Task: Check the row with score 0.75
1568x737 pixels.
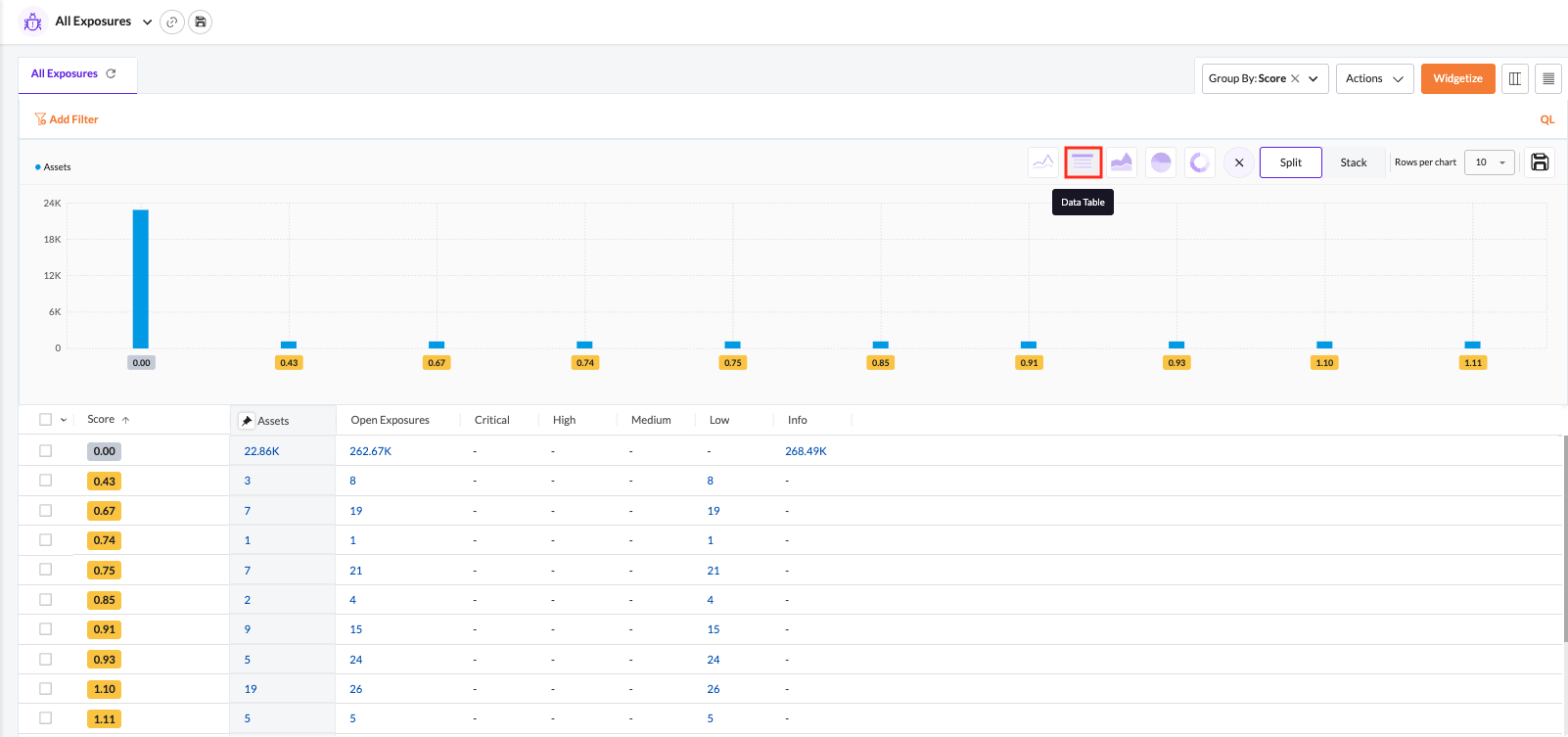Action: coord(45,570)
